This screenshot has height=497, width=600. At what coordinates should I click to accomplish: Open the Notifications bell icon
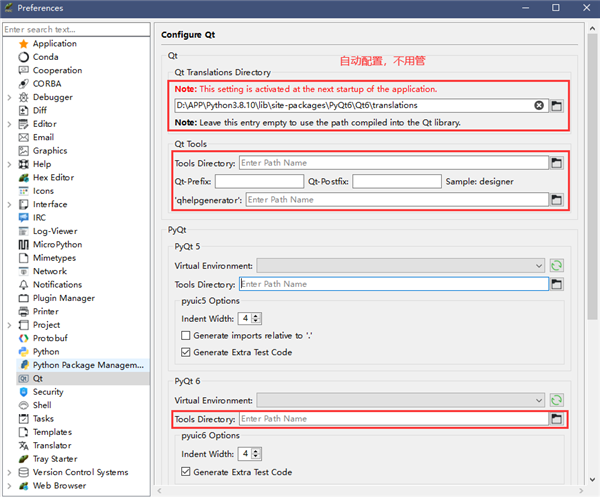(24, 285)
